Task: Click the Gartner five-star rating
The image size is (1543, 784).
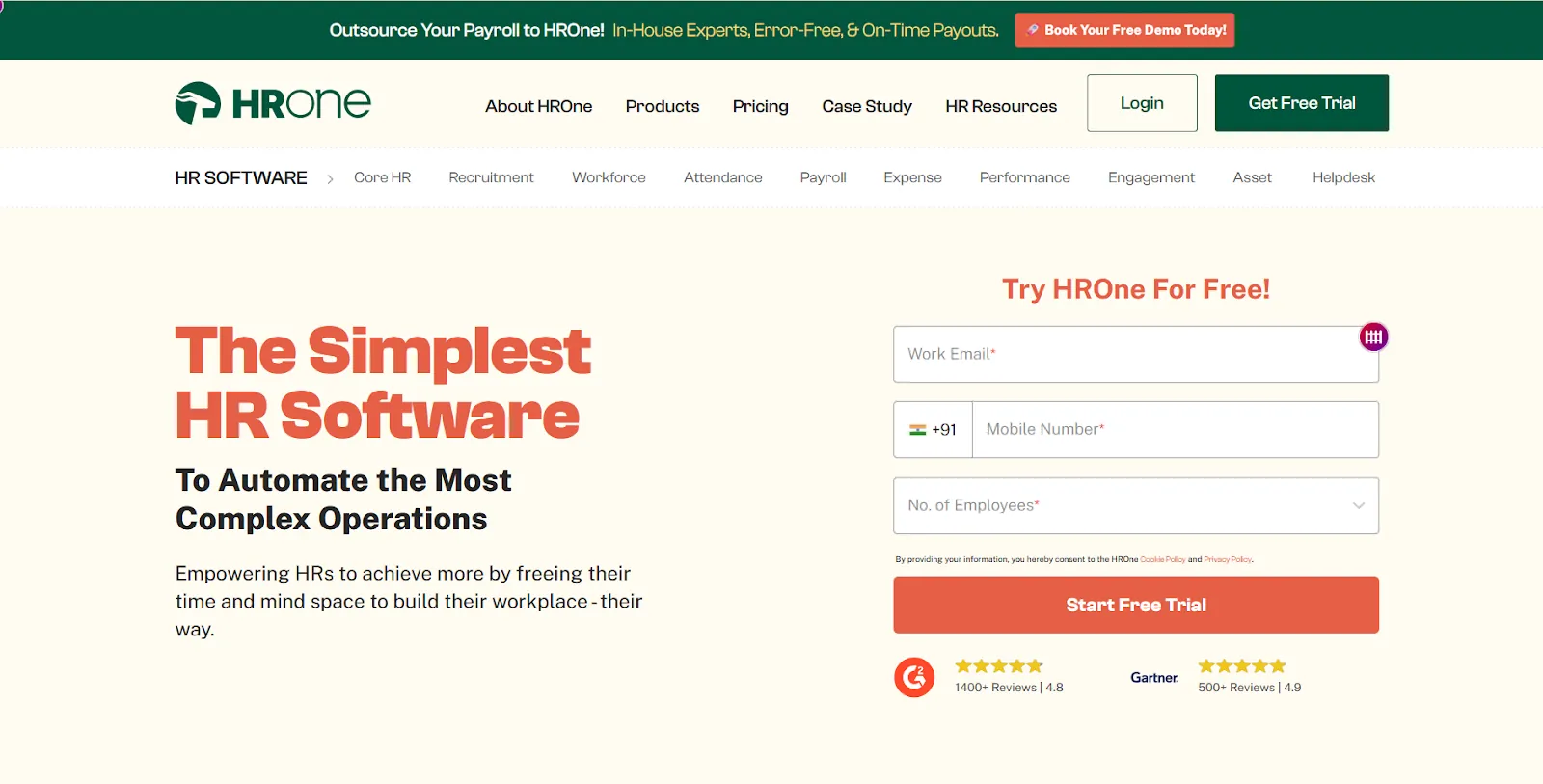Action: (1242, 666)
